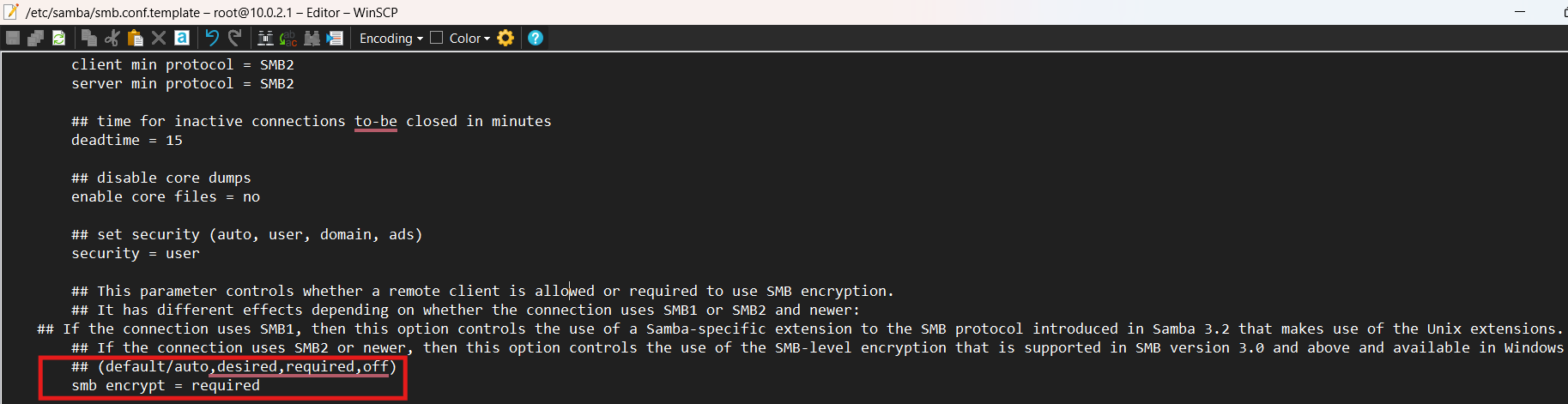Click the Delete X icon
Viewport: 1568px width, 404px height.
click(158, 38)
